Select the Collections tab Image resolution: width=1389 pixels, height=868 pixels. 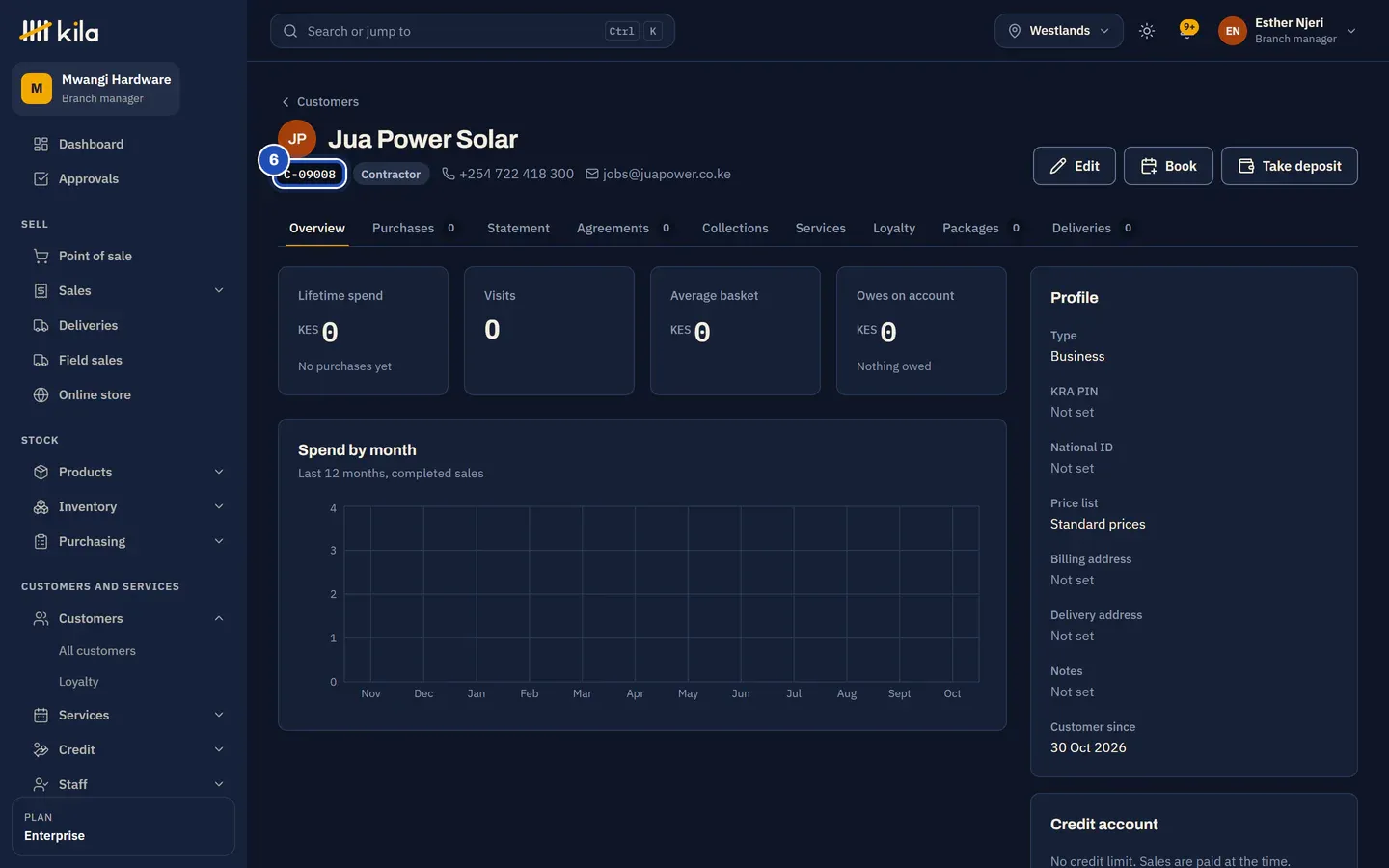coord(735,229)
